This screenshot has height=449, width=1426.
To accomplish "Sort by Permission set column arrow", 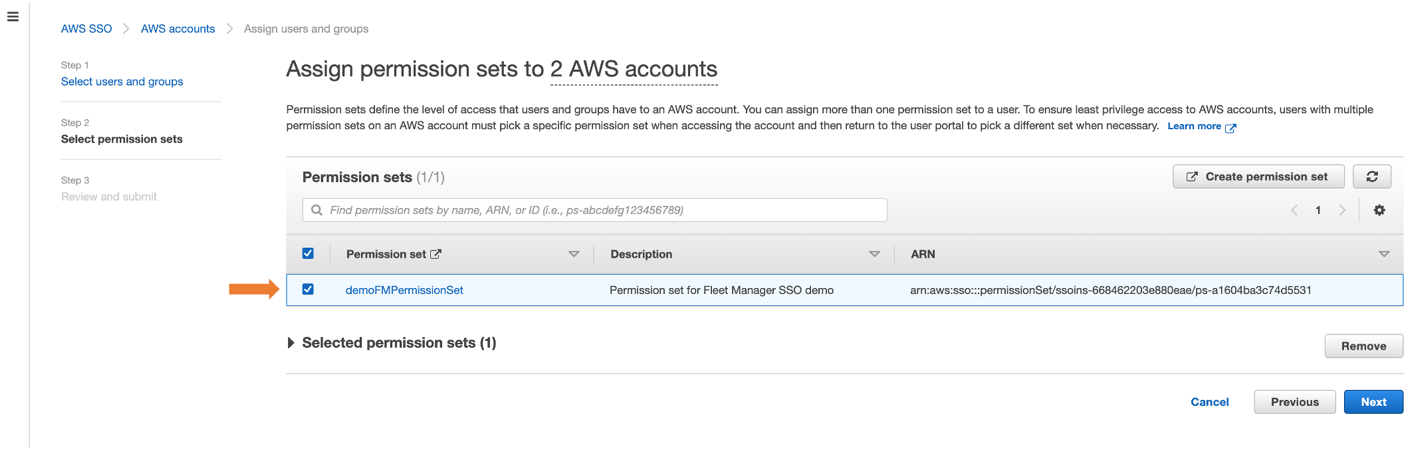I will coord(574,254).
